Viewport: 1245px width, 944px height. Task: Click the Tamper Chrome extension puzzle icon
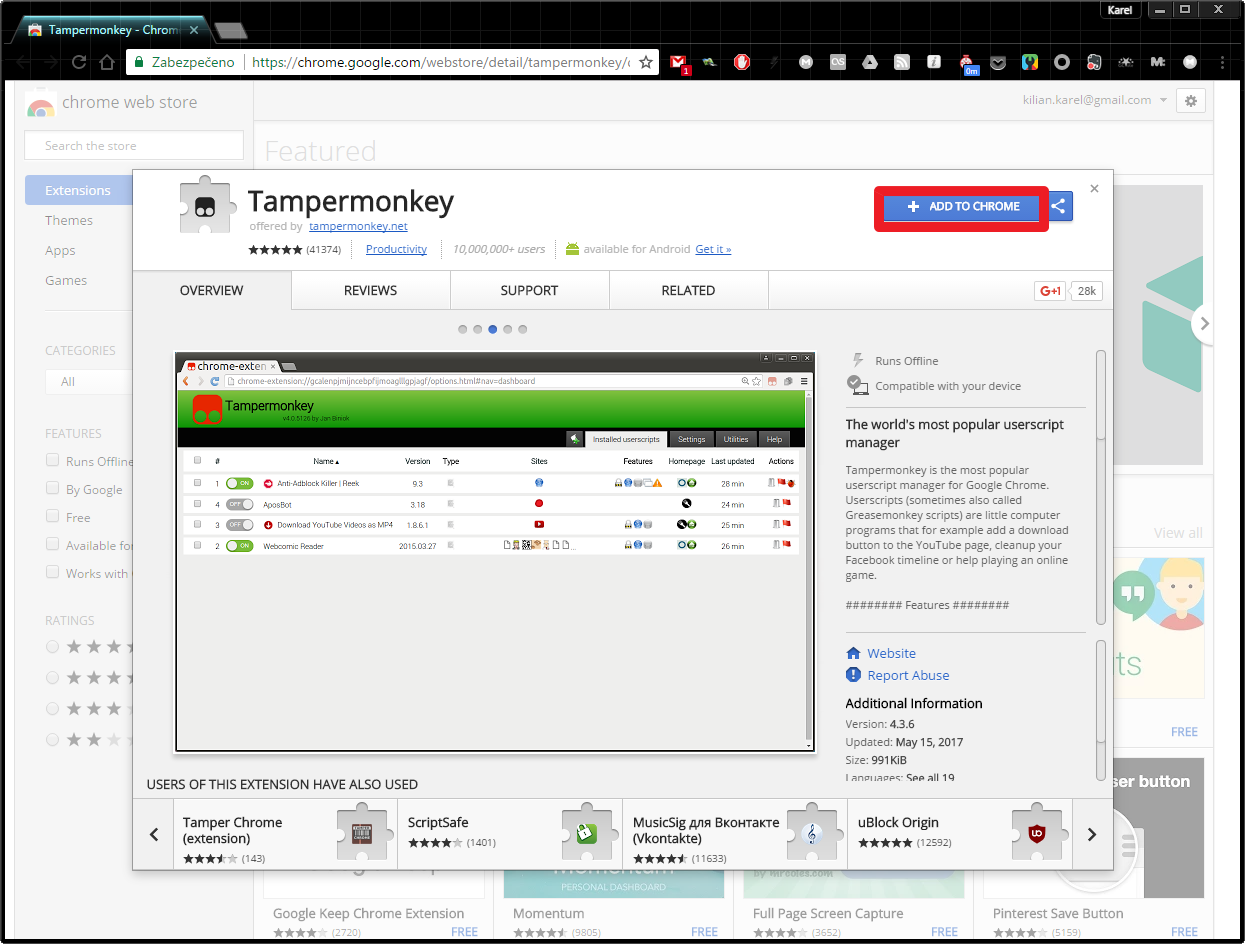click(x=362, y=833)
